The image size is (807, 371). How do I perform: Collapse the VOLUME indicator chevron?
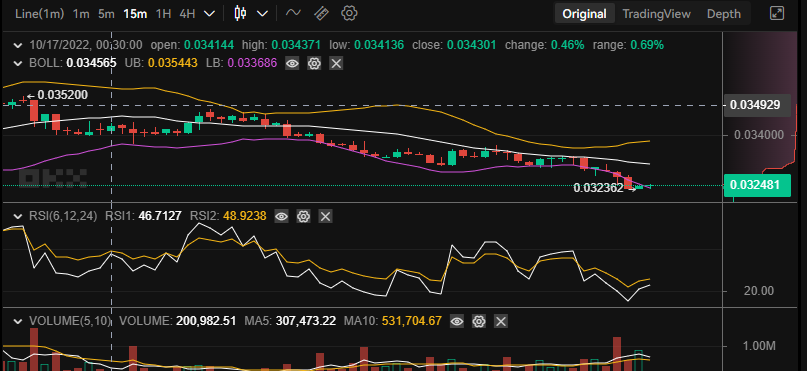coord(18,322)
